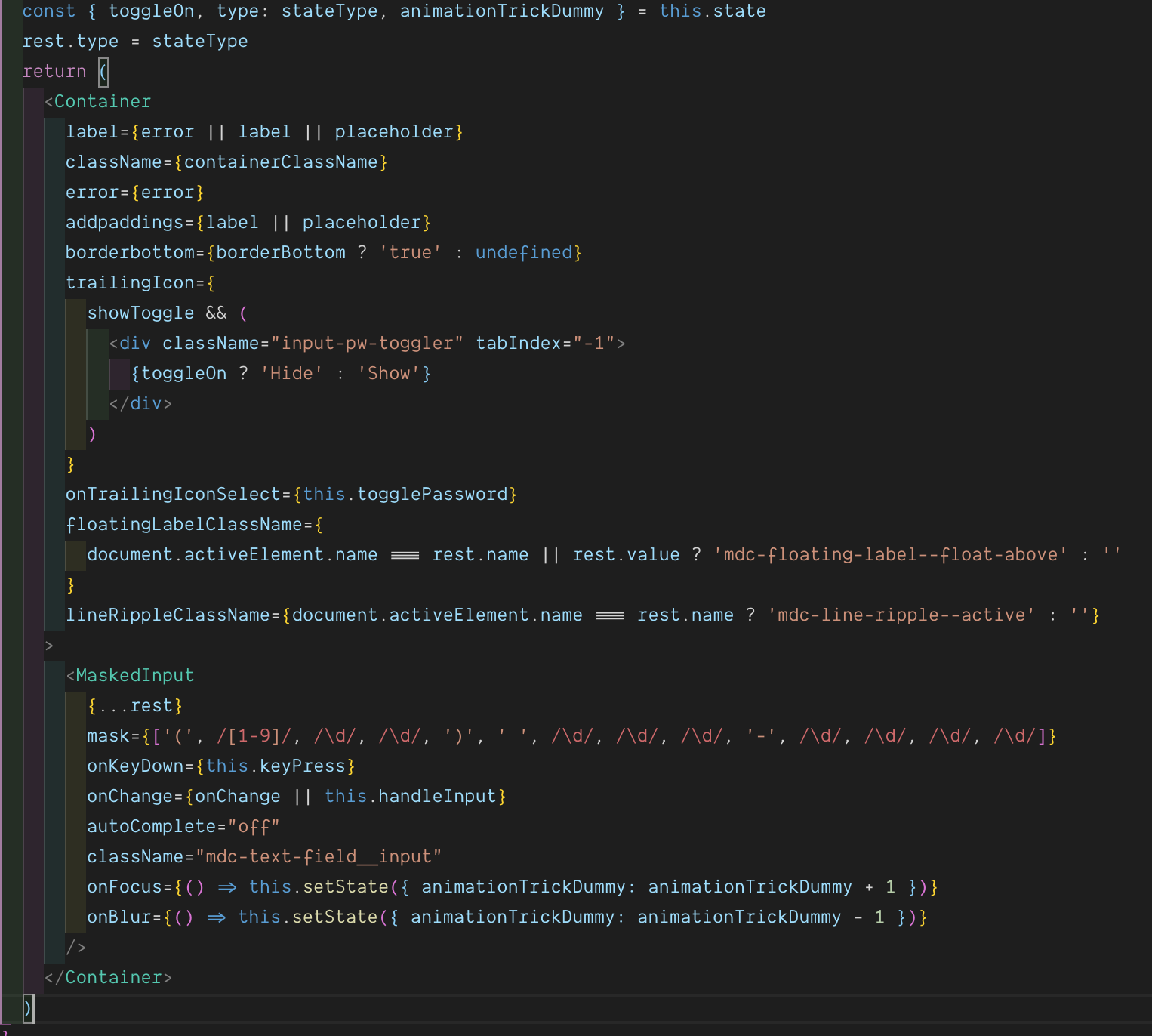1152x1036 pixels.
Task: Click 'this.state' at the end of the const line
Action: (713, 11)
